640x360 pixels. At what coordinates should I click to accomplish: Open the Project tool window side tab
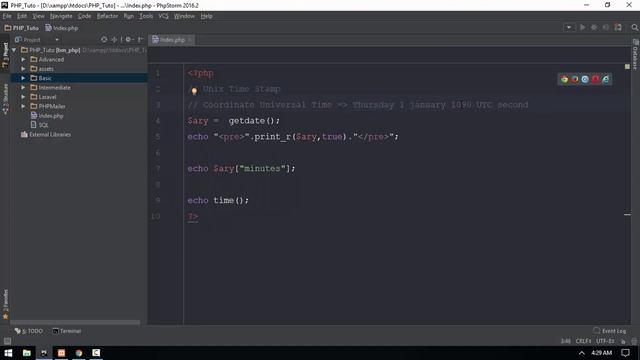click(x=5, y=55)
